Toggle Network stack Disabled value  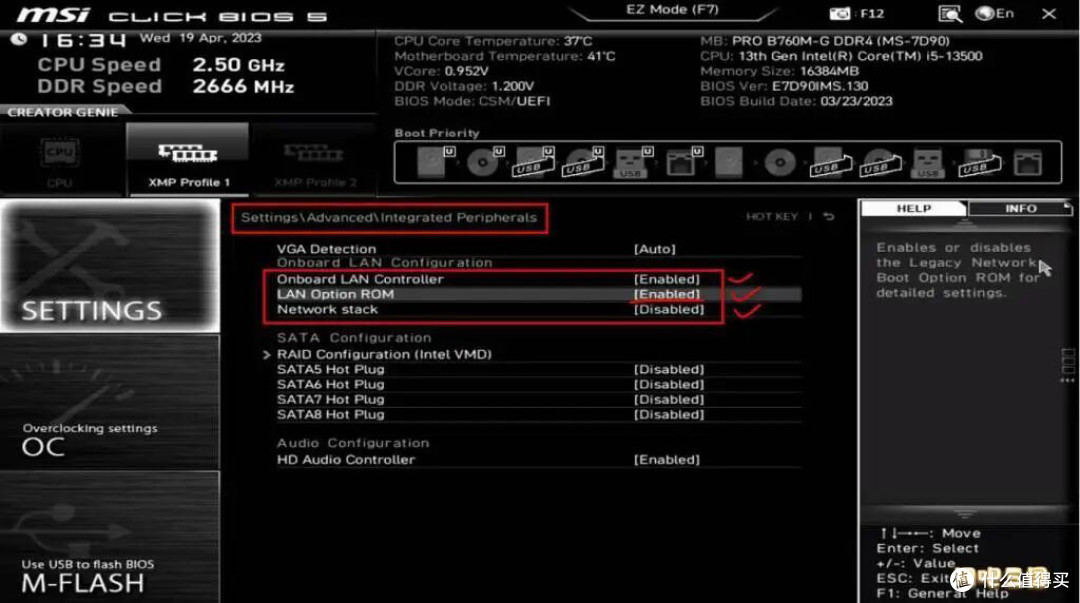pyautogui.click(x=669, y=309)
